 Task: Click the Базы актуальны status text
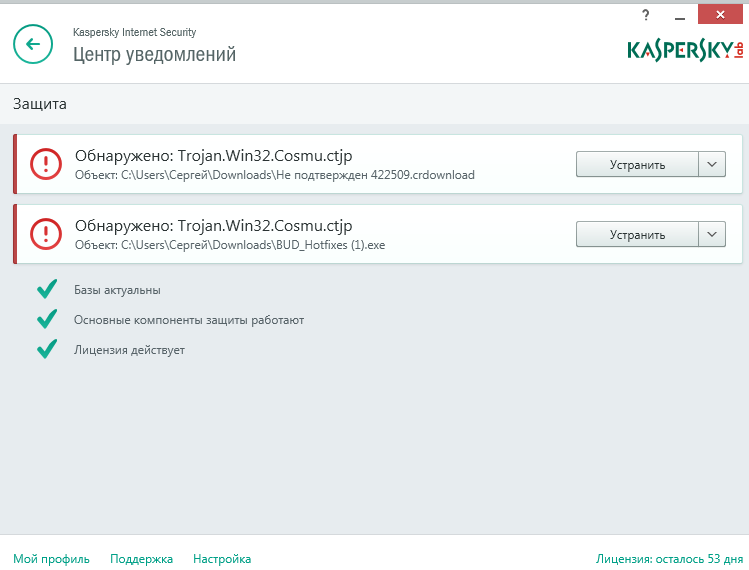117,290
